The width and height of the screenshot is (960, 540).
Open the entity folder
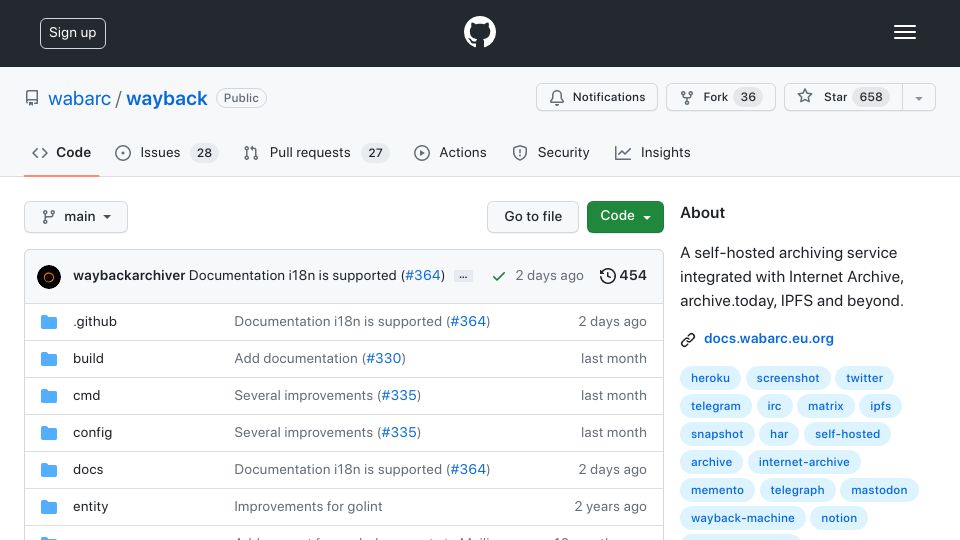tap(91, 506)
